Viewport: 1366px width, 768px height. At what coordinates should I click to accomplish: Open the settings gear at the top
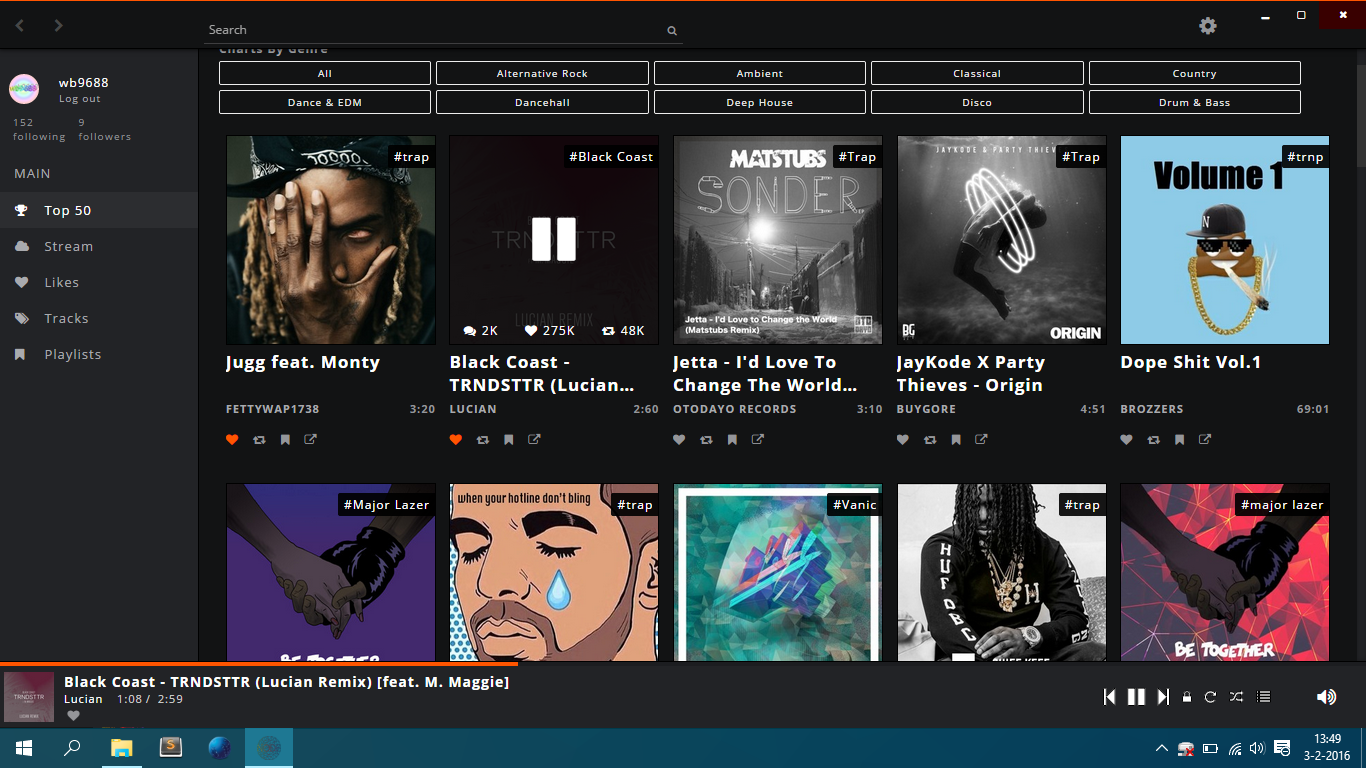click(x=1207, y=26)
